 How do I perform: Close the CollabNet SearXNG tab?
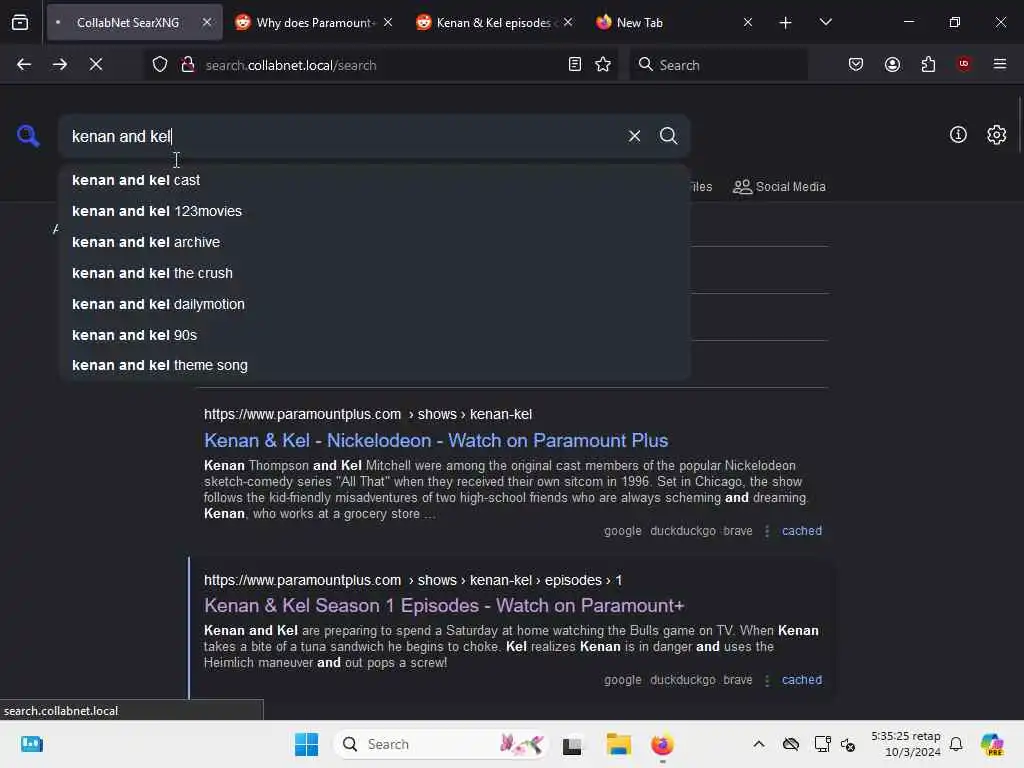click(x=206, y=22)
